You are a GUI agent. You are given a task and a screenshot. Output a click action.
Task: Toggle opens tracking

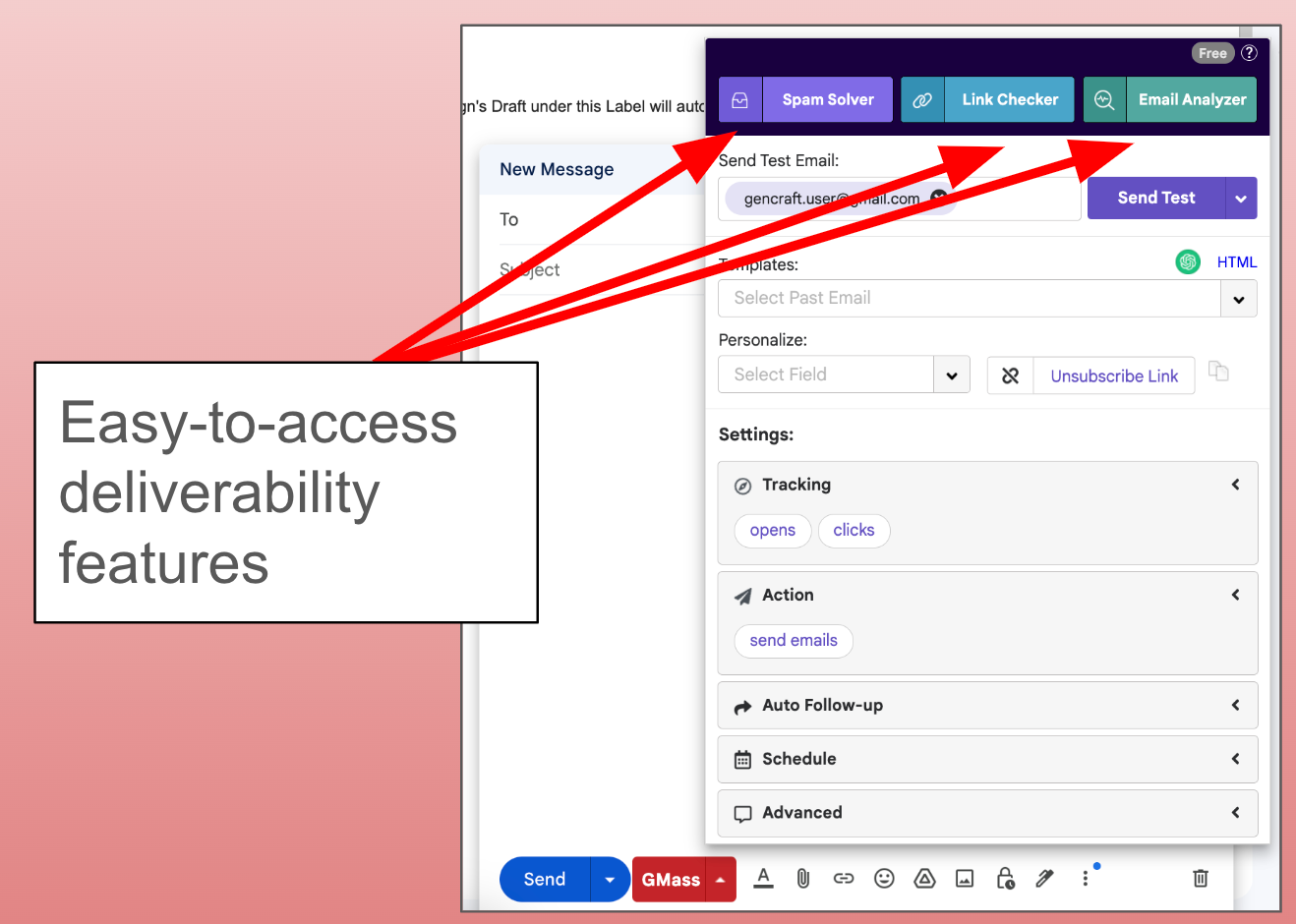pyautogui.click(x=773, y=530)
